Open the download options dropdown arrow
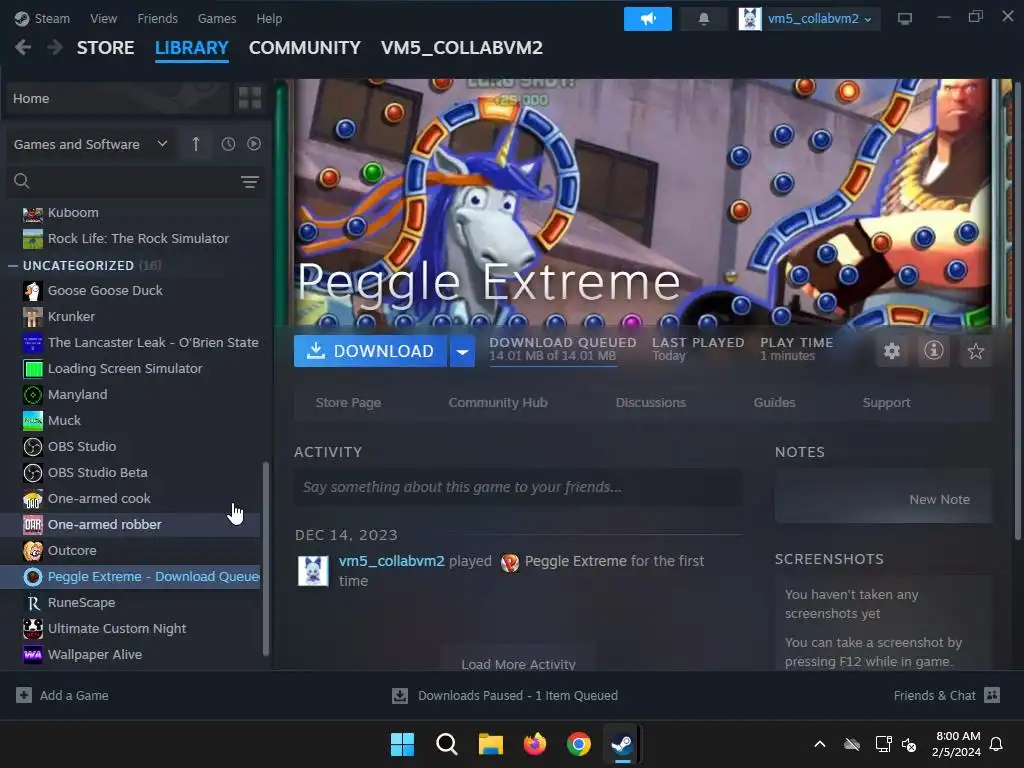 click(x=462, y=351)
